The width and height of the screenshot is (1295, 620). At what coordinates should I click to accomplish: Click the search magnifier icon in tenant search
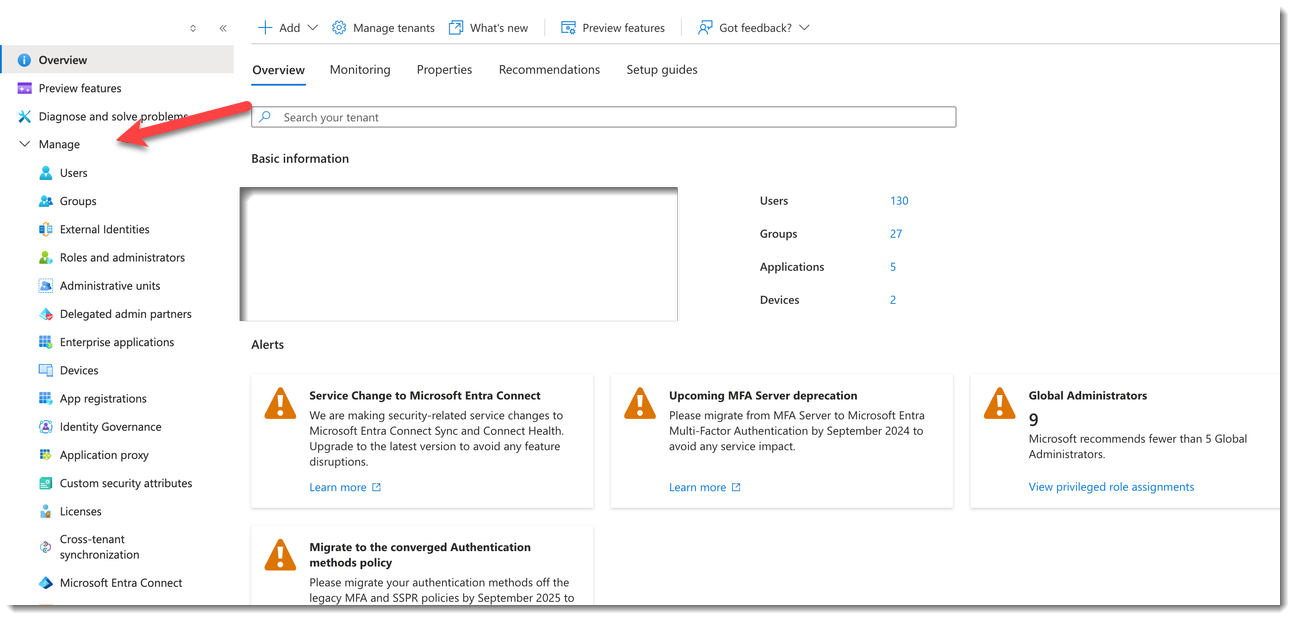(265, 117)
